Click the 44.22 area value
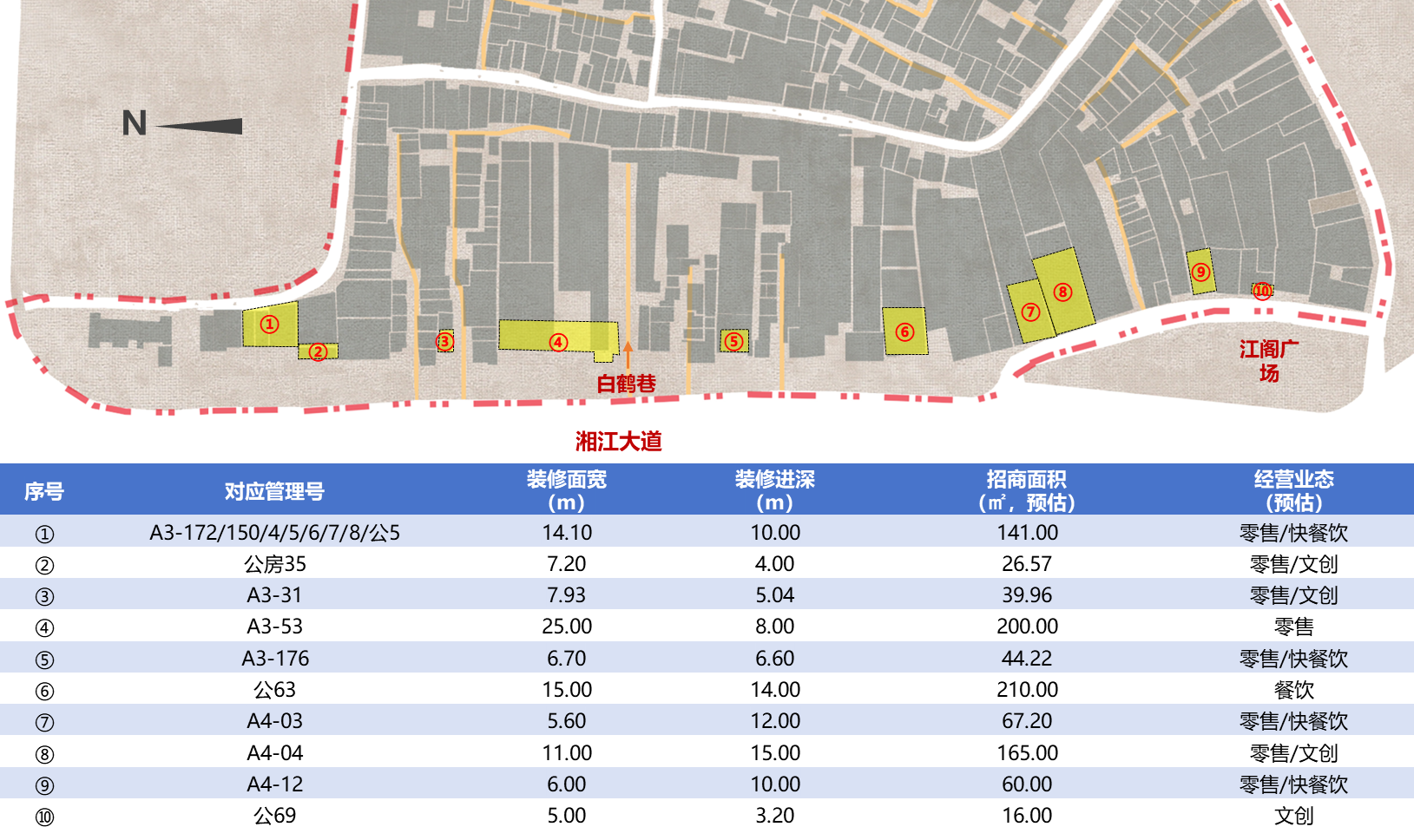Viewport: 1414px width, 840px height. 1027,659
